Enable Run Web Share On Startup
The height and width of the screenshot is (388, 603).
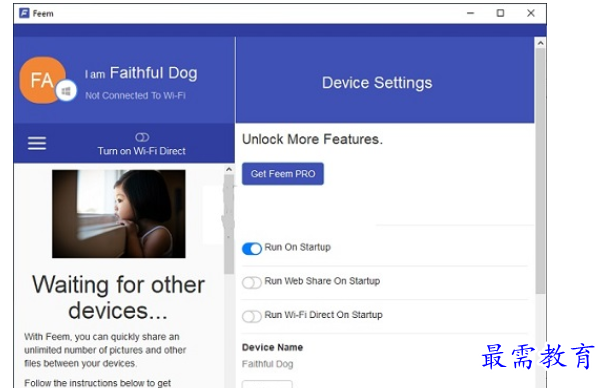click(252, 283)
